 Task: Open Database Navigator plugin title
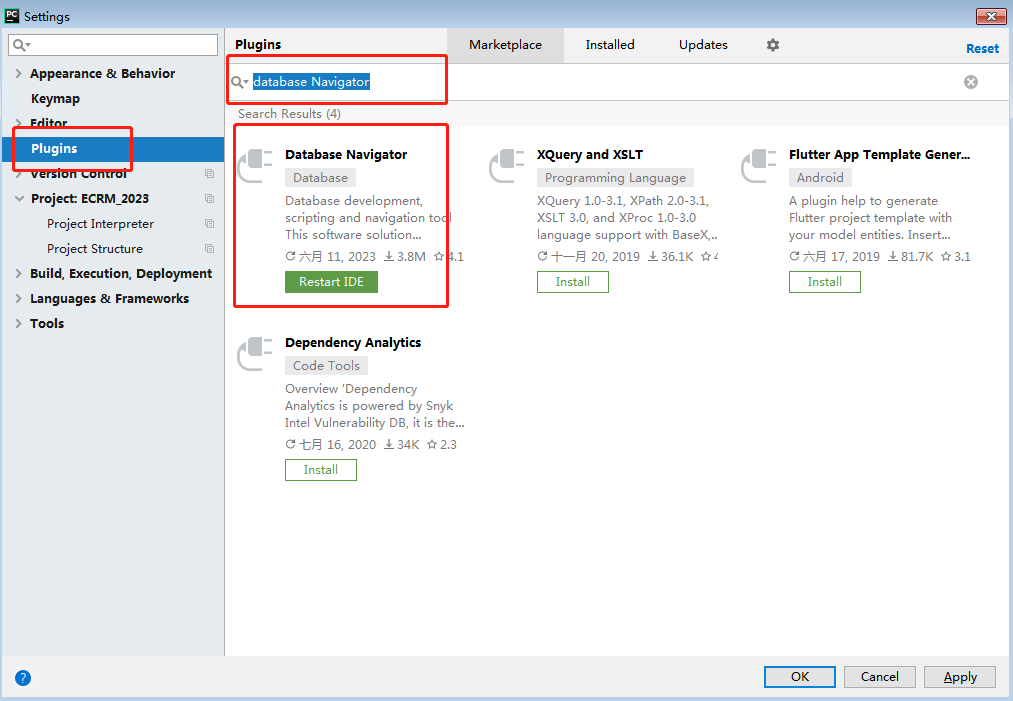tap(346, 154)
